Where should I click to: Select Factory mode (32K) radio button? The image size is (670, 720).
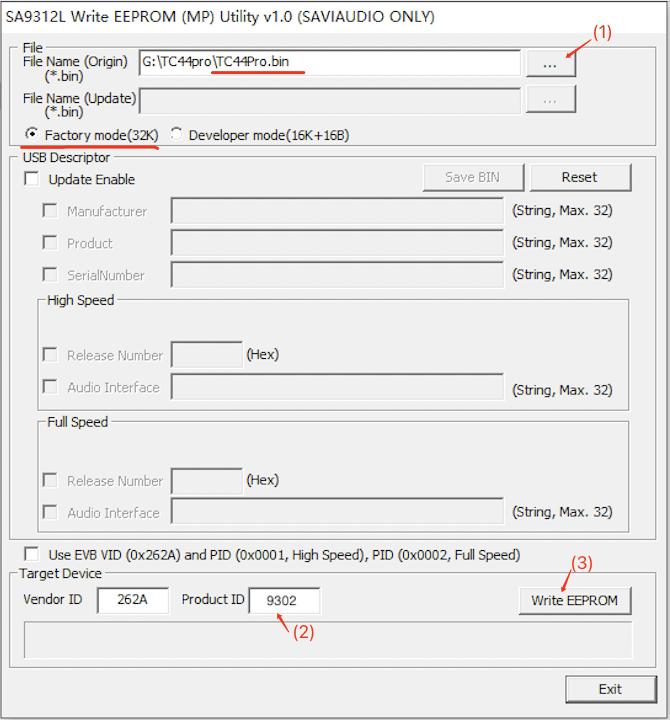(x=33, y=134)
